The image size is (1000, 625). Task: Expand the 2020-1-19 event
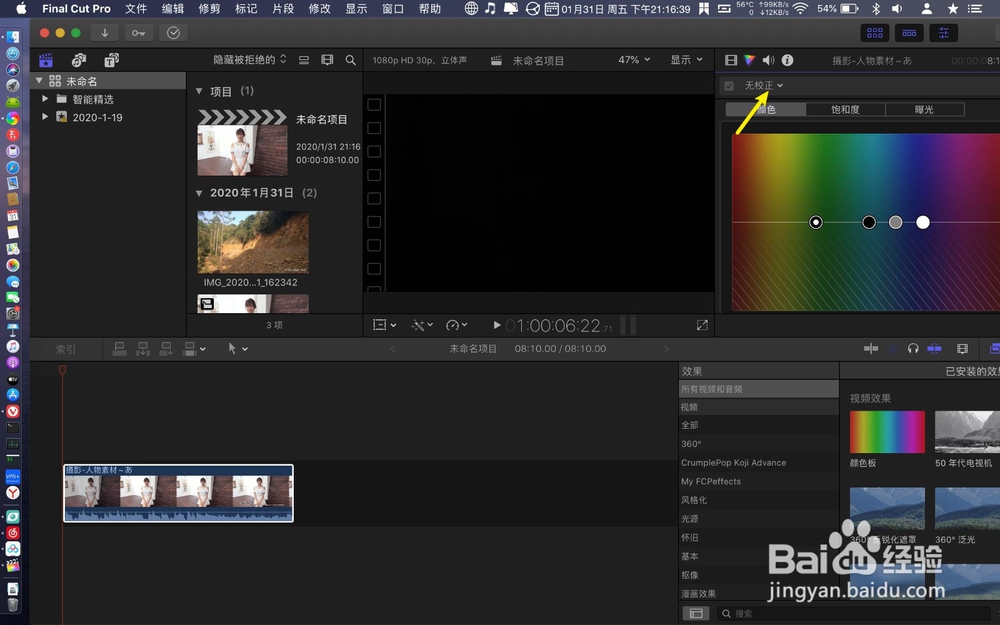click(45, 117)
